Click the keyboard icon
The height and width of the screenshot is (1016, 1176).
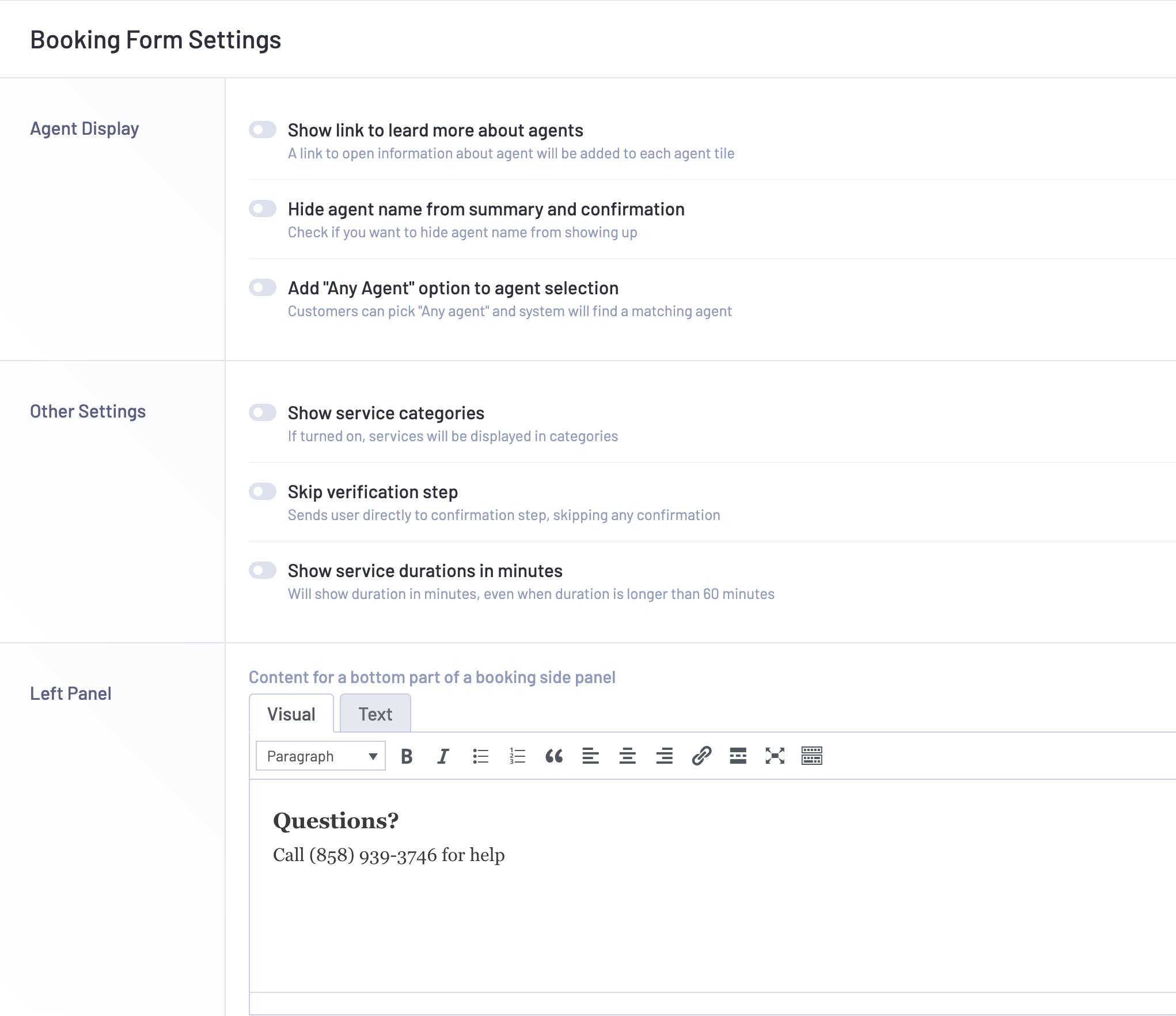coord(812,756)
